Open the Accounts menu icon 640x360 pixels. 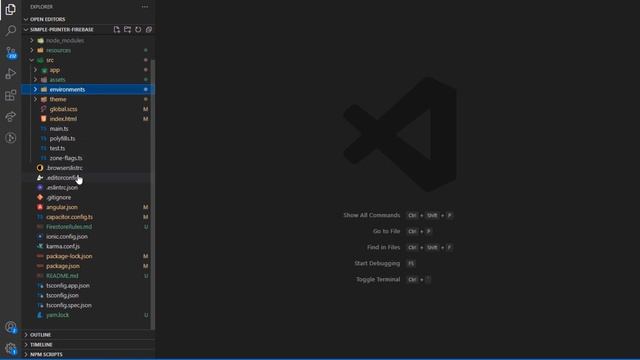coord(11,327)
